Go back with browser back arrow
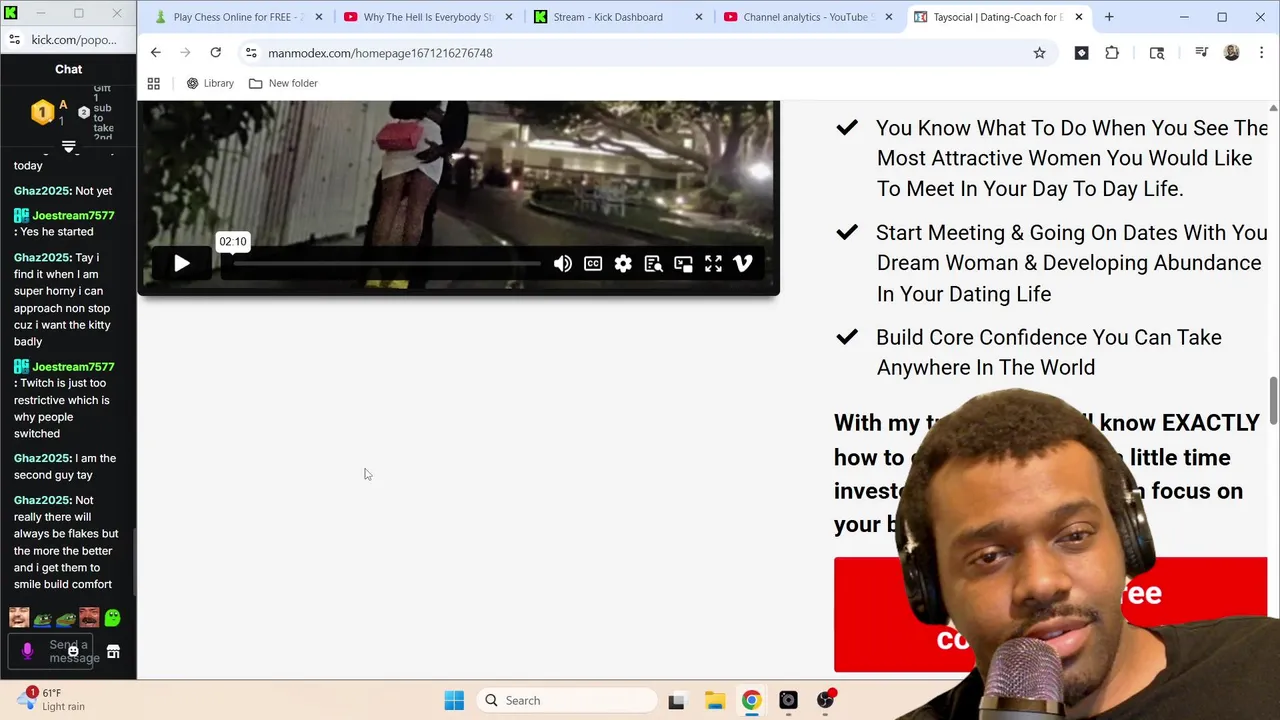Viewport: 1280px width, 720px height. point(155,53)
